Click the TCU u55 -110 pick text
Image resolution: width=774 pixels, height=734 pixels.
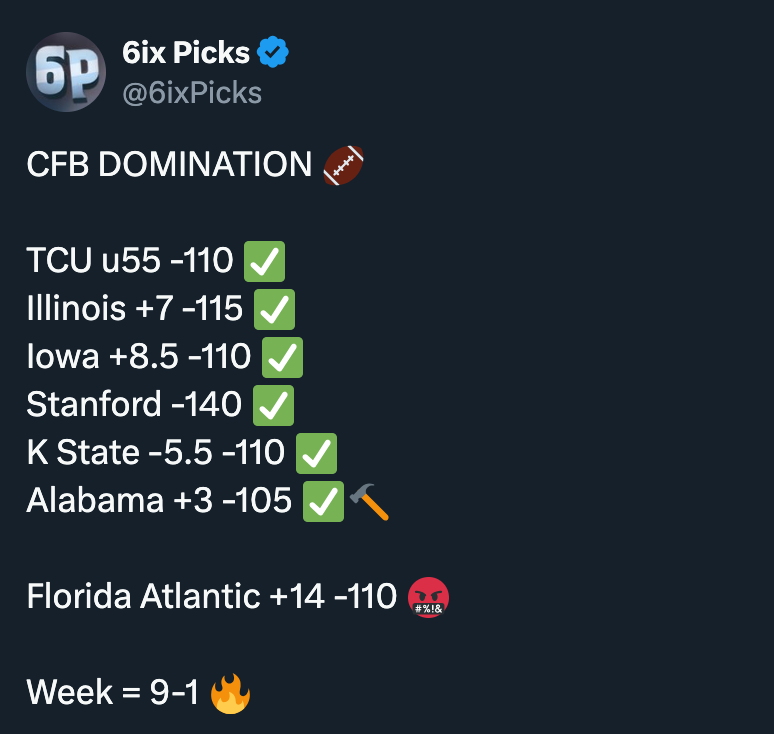129,261
